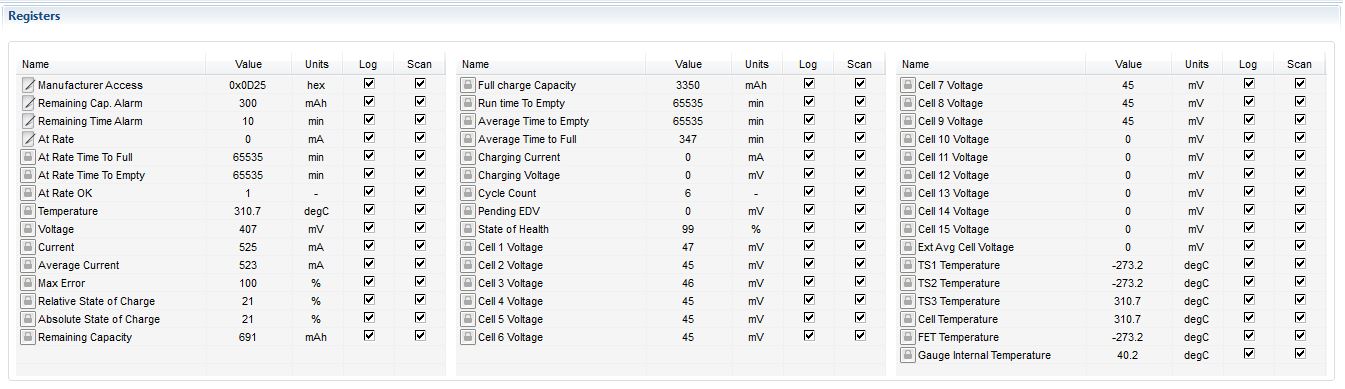Screen dimensions: 1345x389
Task: Click lock icon next to Cell 7 Voltage
Action: (907, 85)
